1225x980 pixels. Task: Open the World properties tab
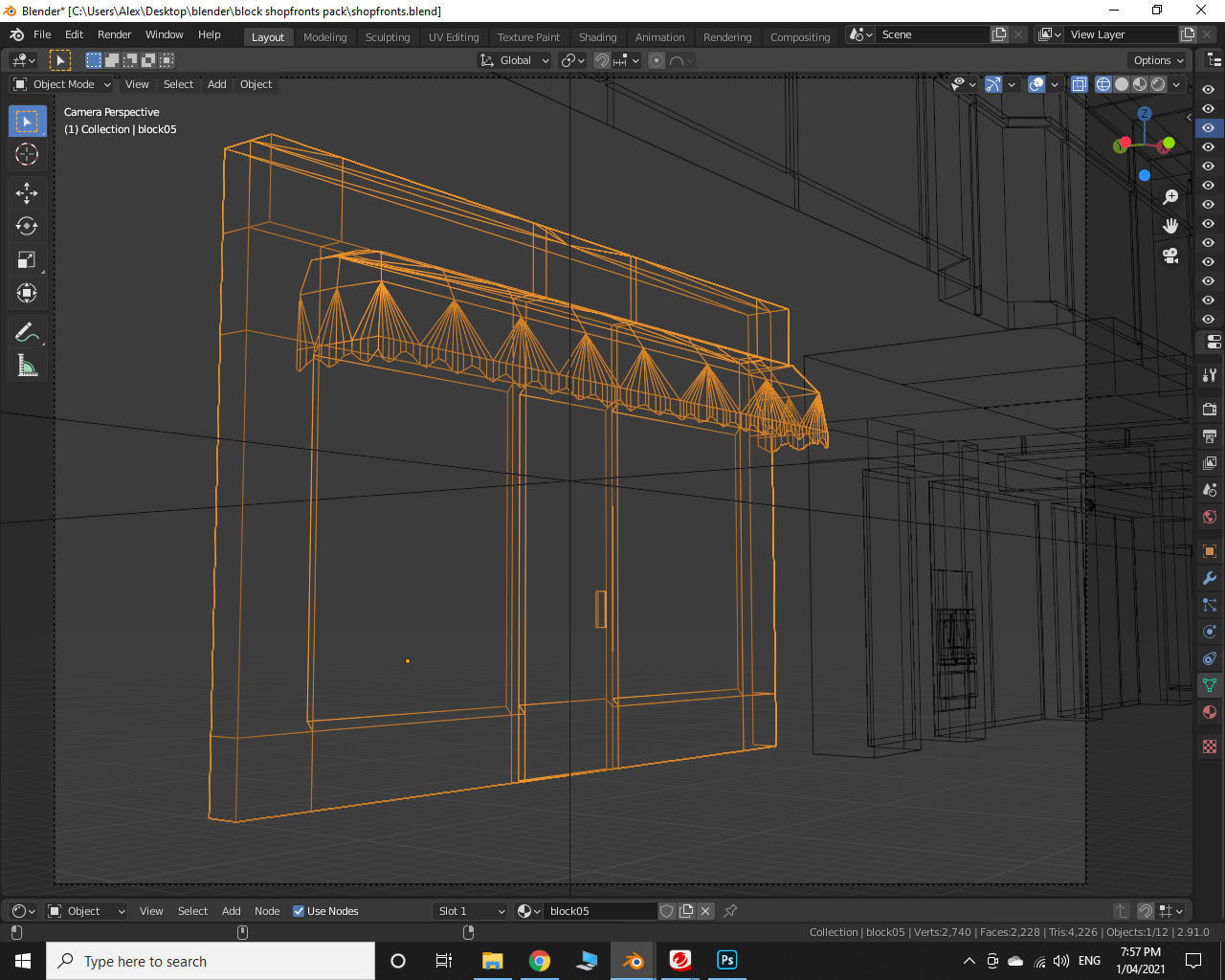(x=1210, y=517)
